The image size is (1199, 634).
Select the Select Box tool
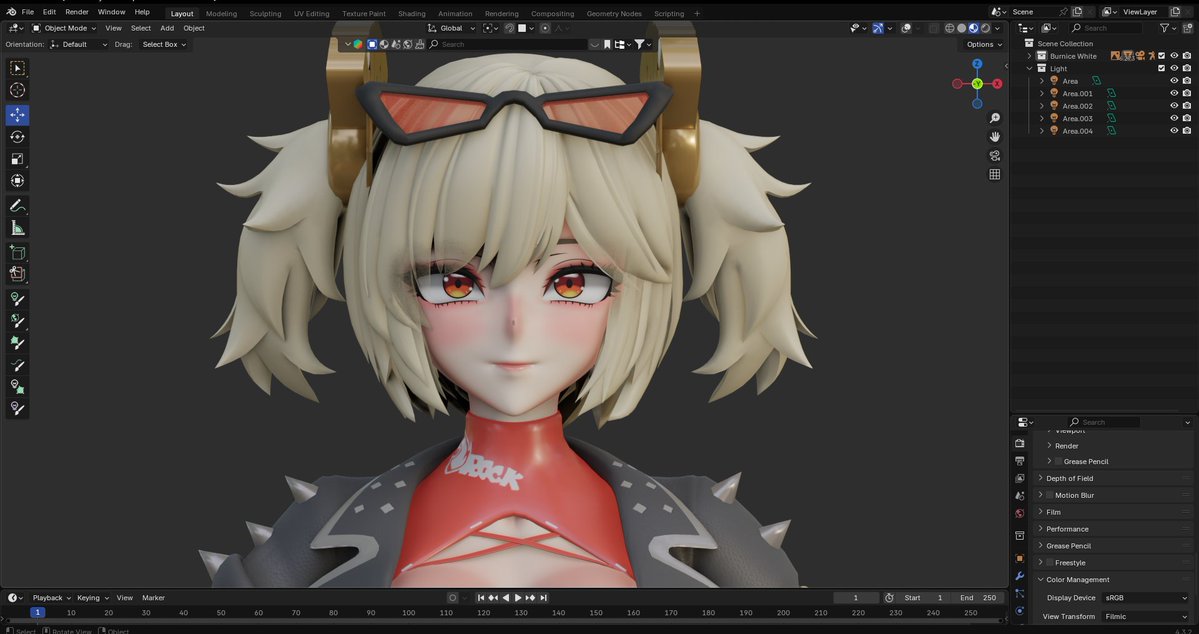(17, 69)
